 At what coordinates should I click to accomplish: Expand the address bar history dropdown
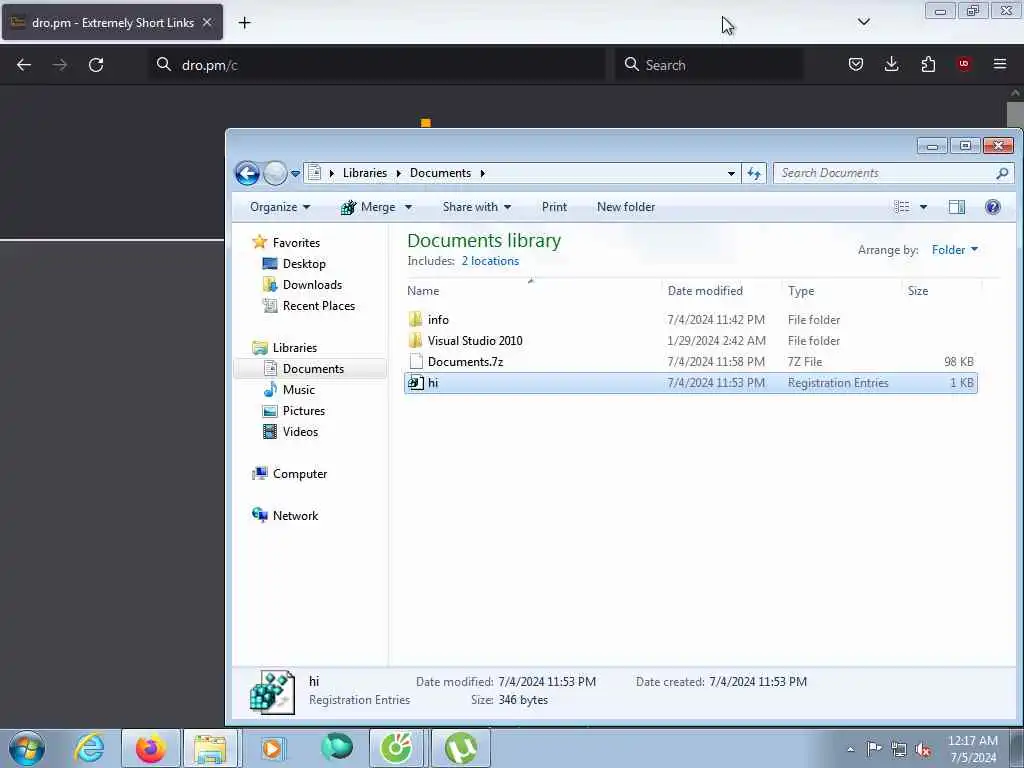731,173
